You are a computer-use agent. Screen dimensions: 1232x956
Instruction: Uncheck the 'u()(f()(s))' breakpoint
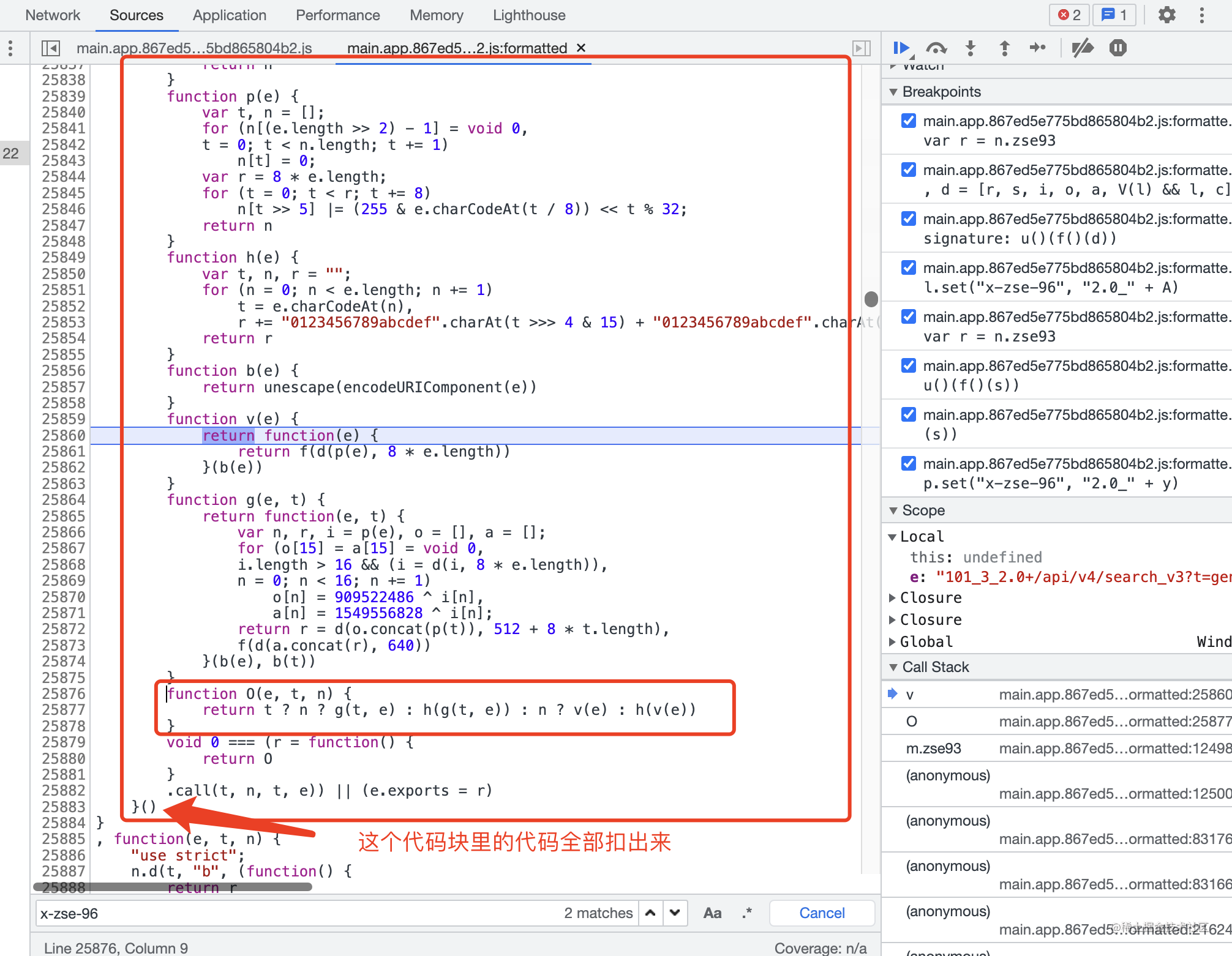coord(909,365)
